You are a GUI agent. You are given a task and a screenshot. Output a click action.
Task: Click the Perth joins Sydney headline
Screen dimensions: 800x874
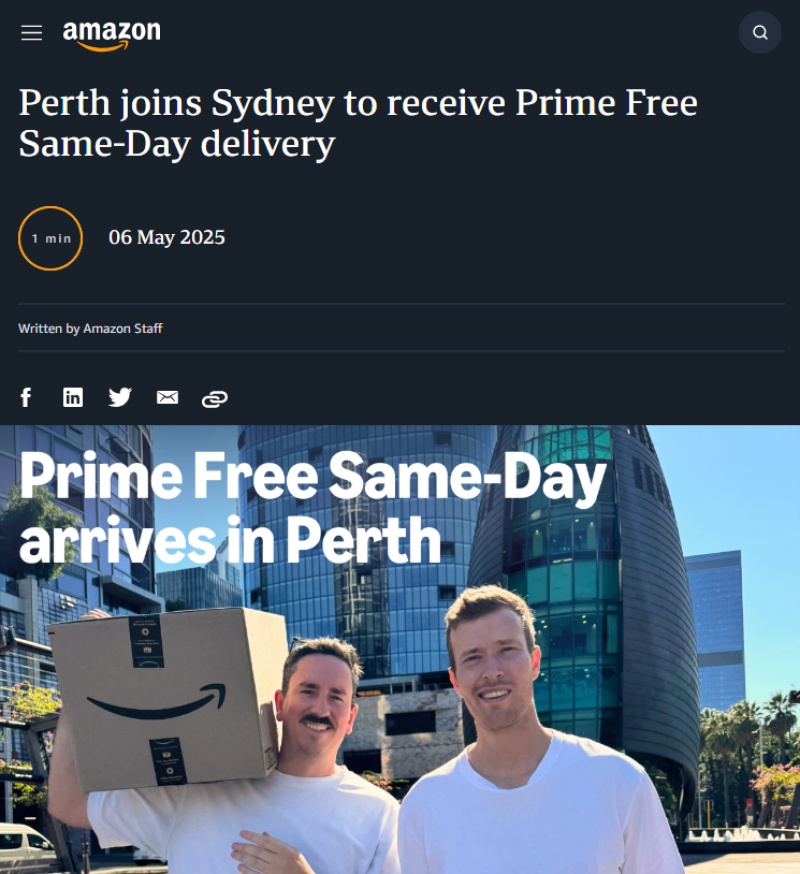coord(358,123)
